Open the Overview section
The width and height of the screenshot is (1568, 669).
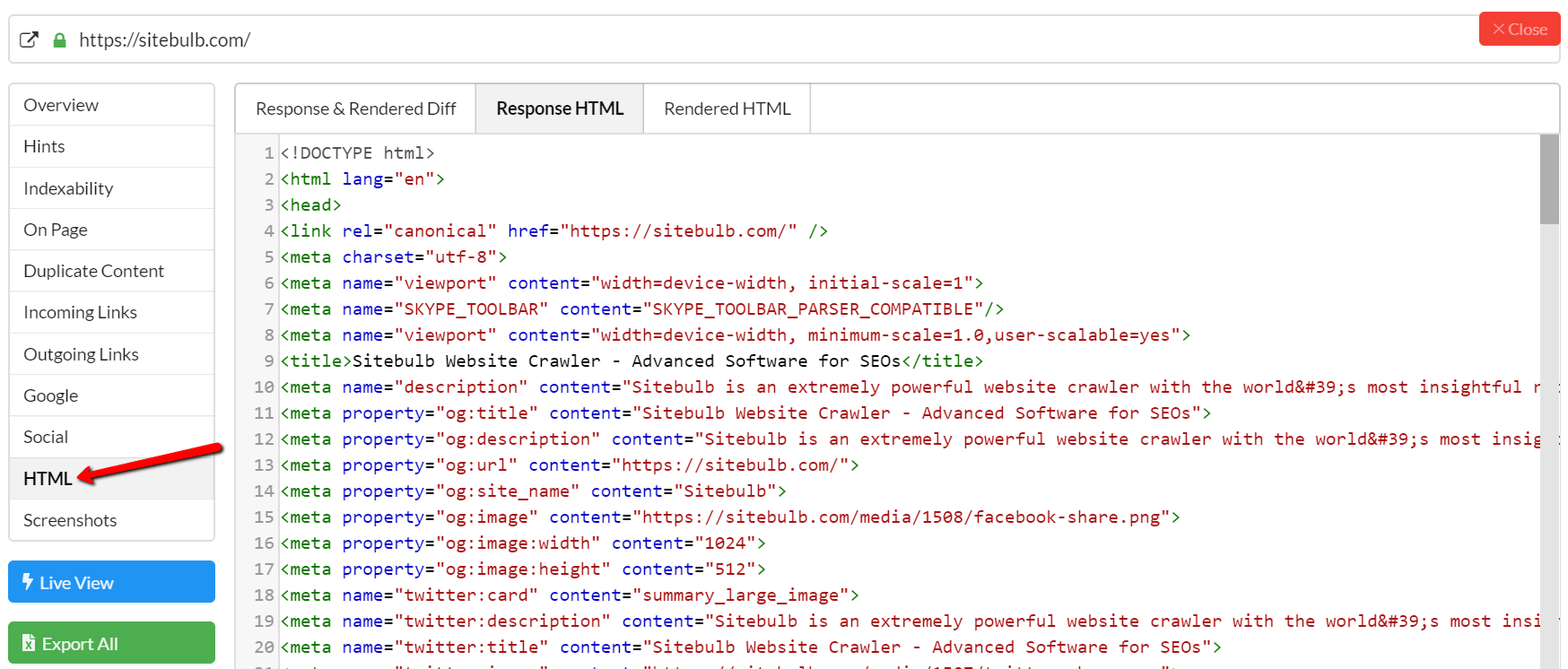(61, 105)
